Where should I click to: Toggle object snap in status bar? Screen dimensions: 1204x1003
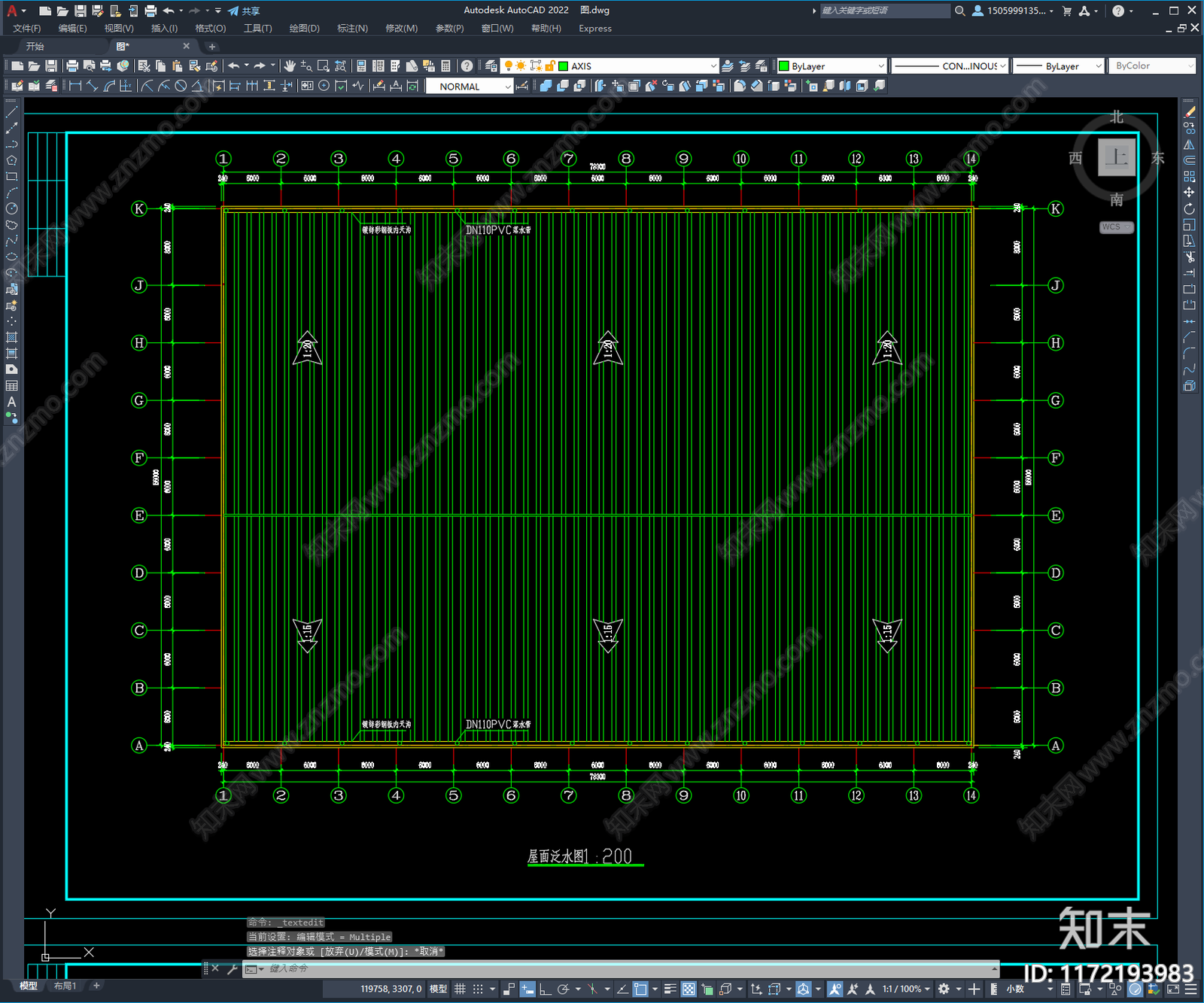[x=640, y=989]
